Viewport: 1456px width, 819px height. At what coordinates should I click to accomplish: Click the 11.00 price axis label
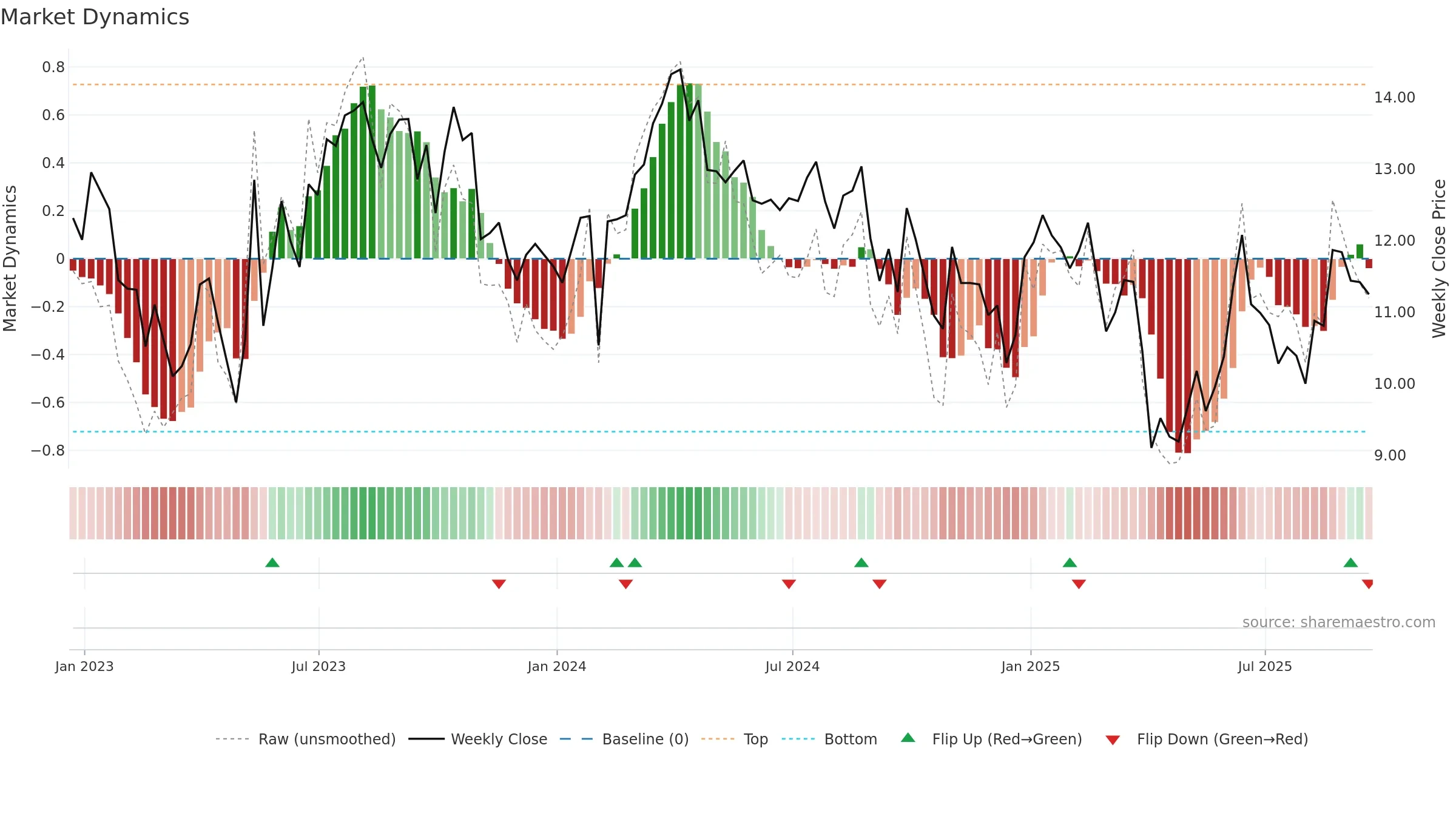click(x=1395, y=312)
